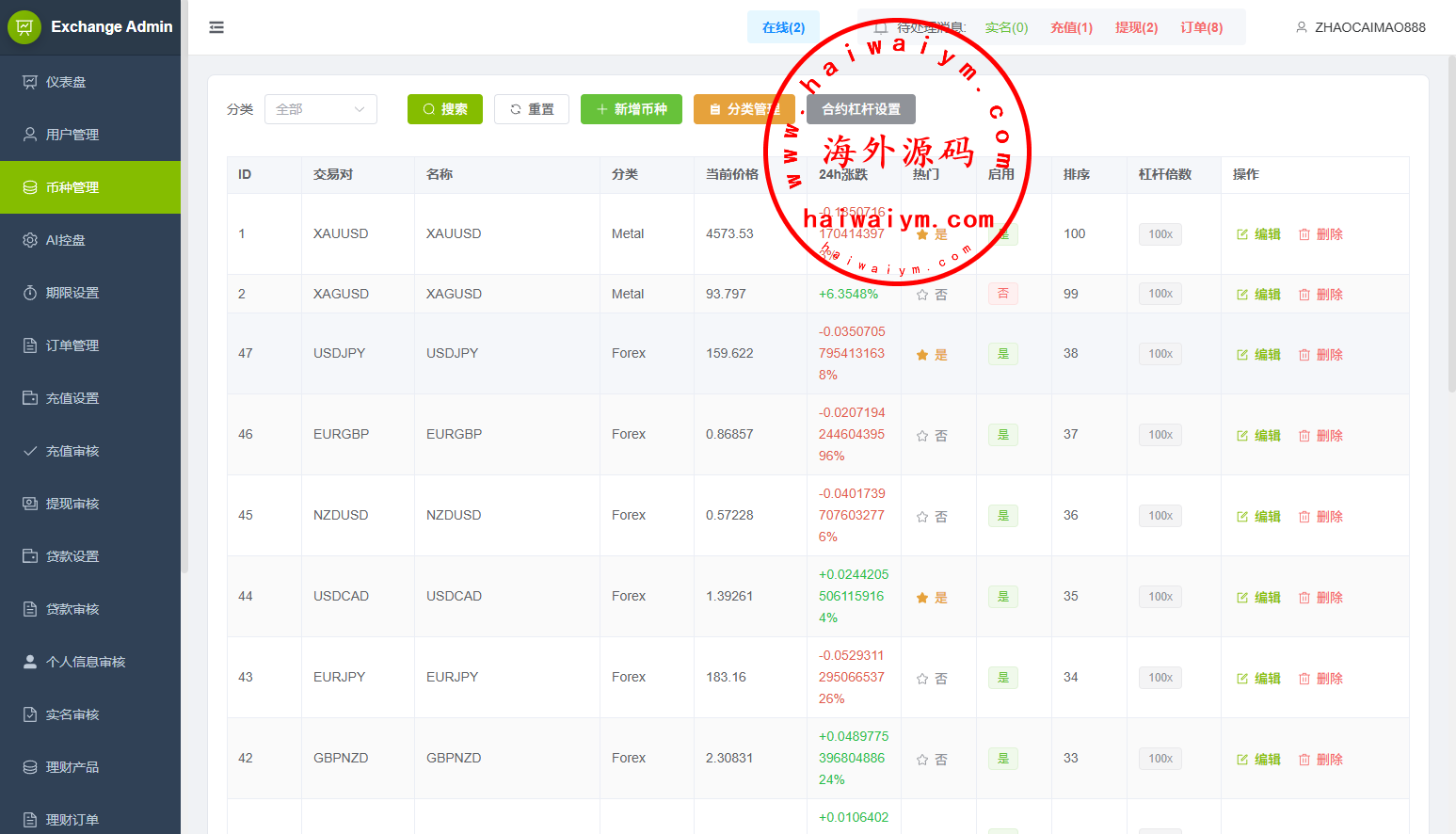Open the ZHAOCAIMAO888 user account menu

coord(1360,27)
